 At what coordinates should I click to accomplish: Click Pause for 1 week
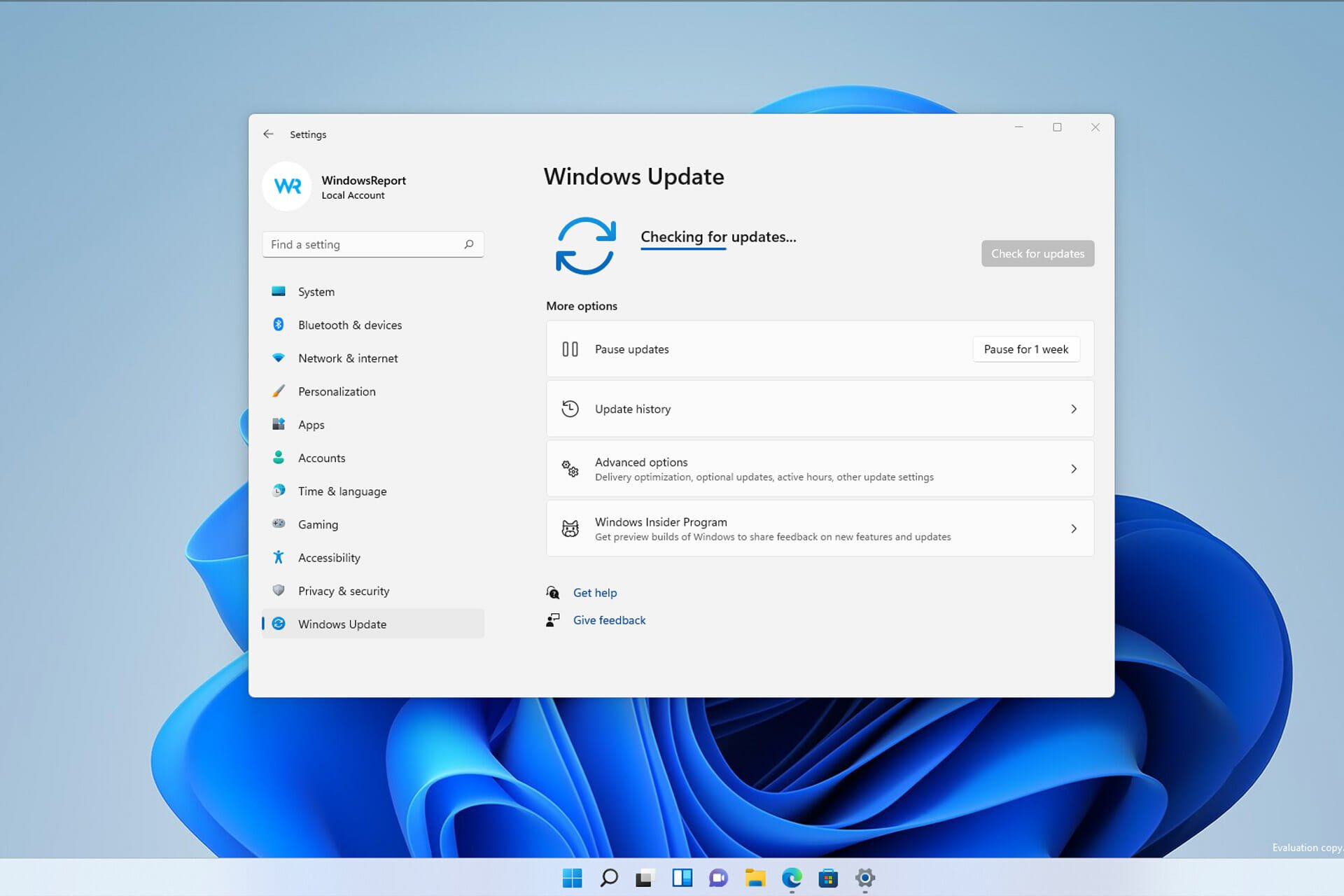(1026, 349)
